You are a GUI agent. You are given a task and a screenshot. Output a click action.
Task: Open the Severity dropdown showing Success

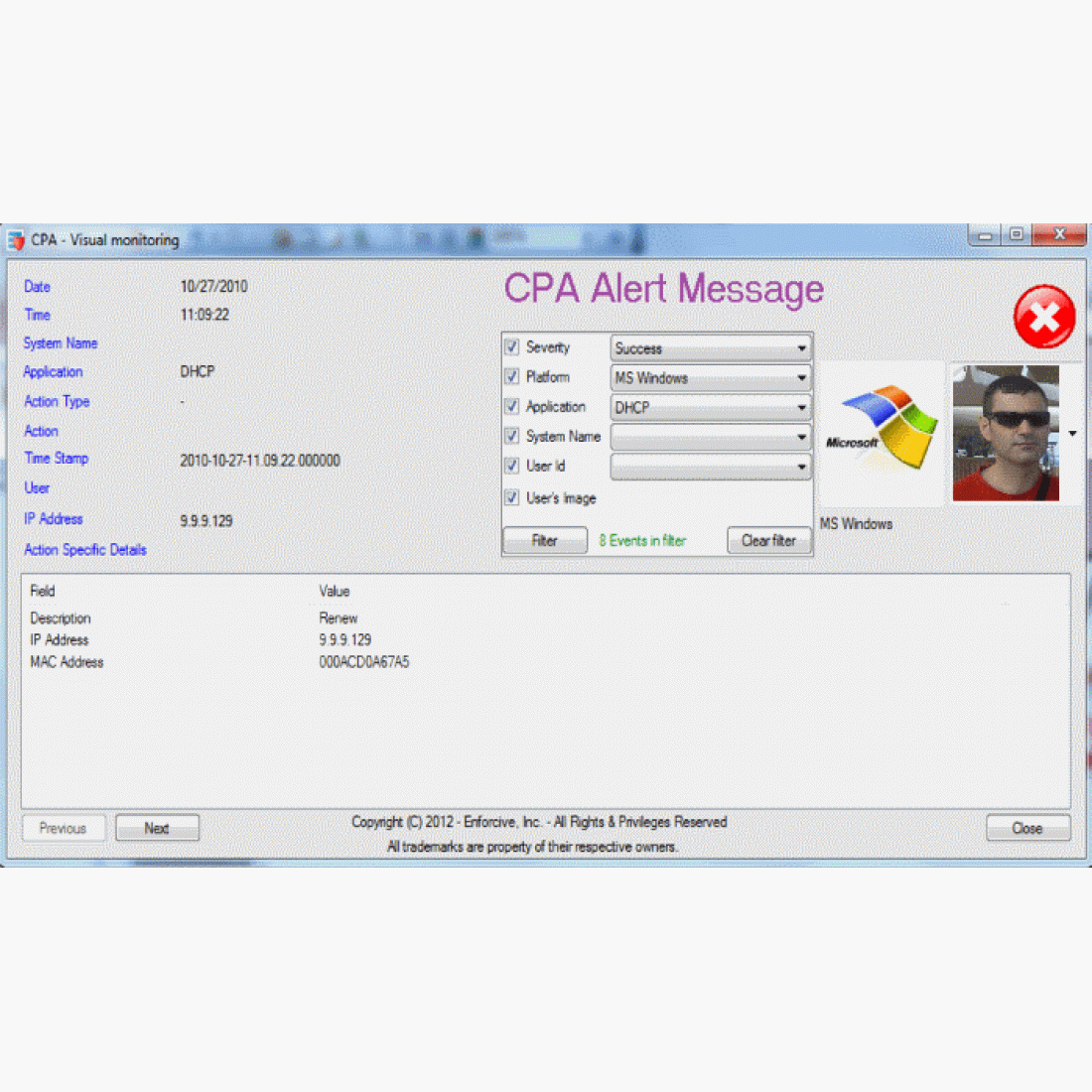(x=711, y=348)
